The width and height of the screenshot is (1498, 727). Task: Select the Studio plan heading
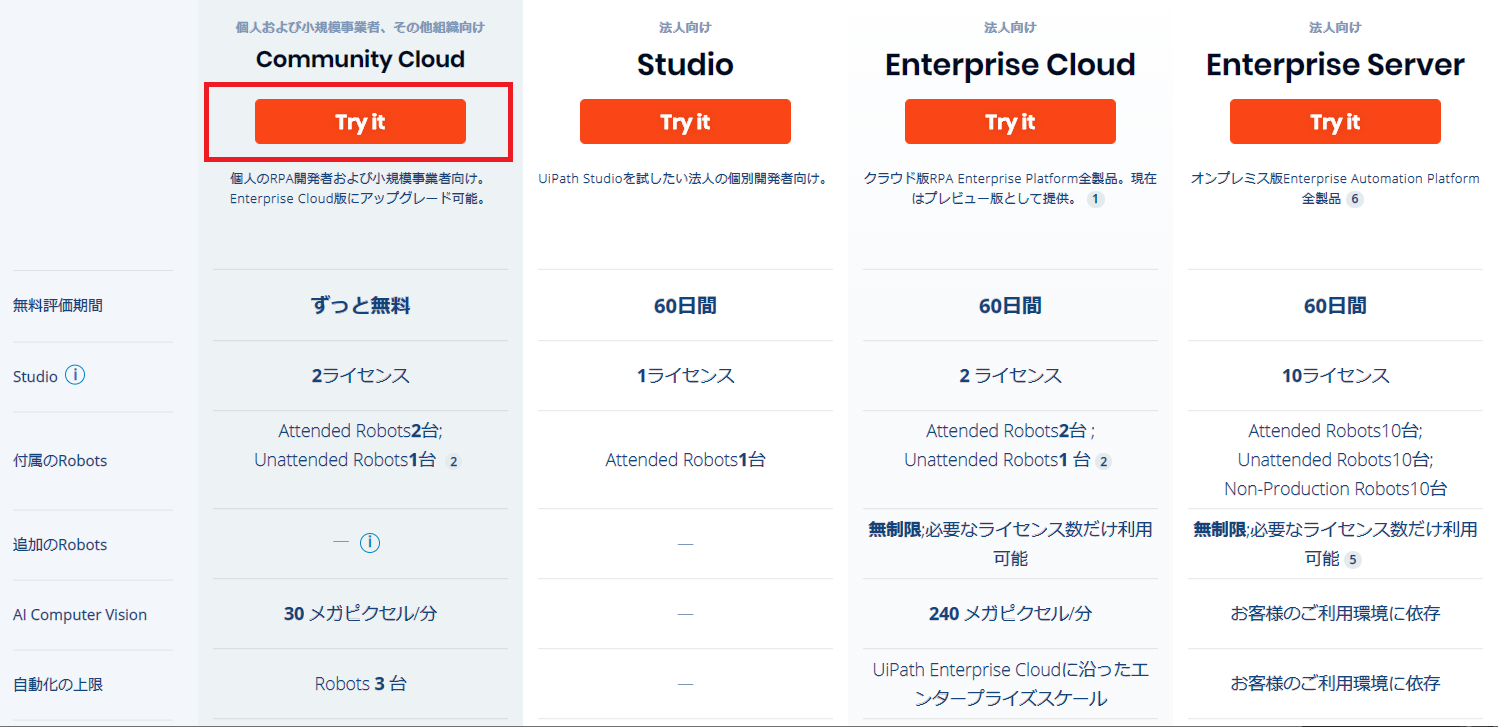pos(685,65)
